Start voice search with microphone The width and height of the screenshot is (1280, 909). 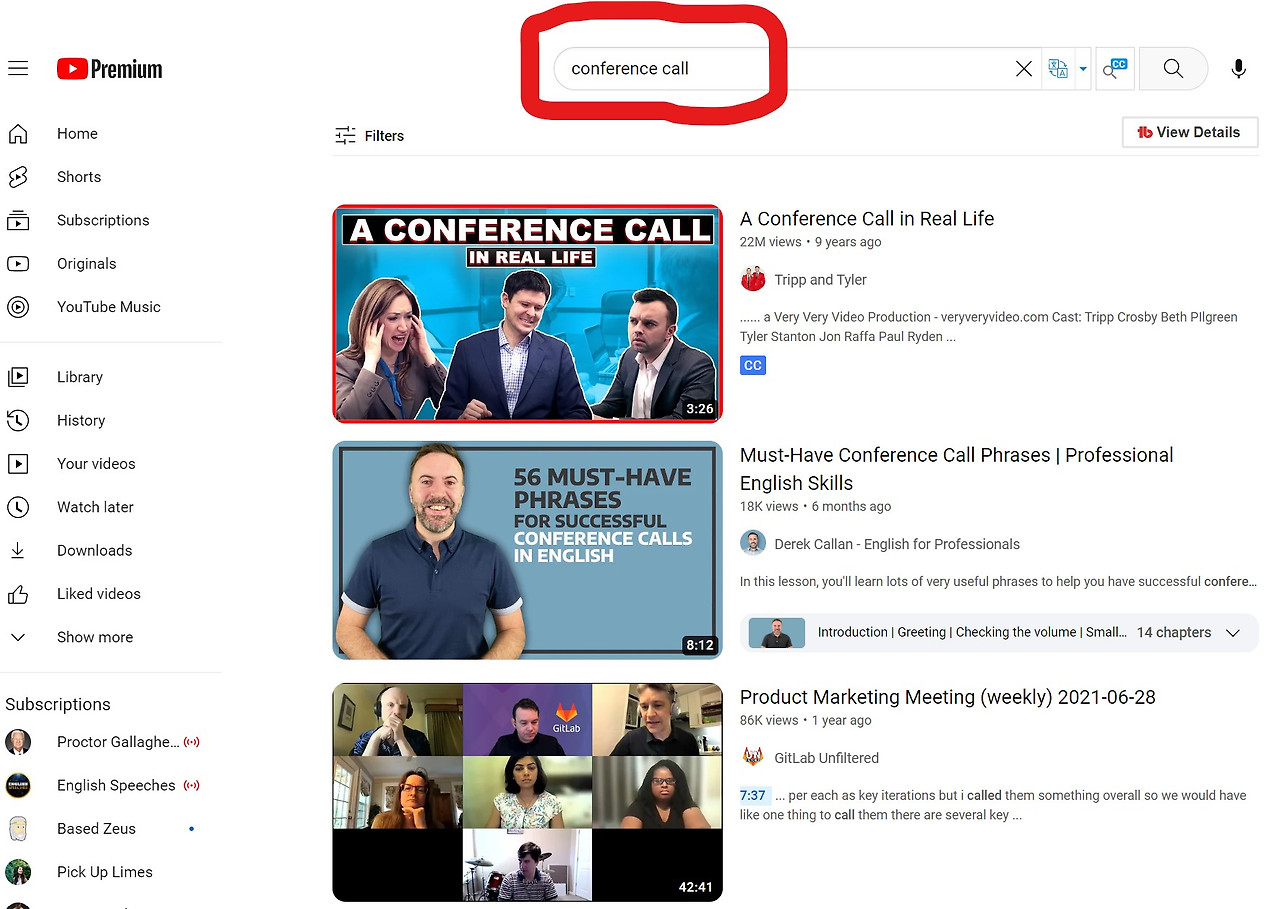(1238, 69)
